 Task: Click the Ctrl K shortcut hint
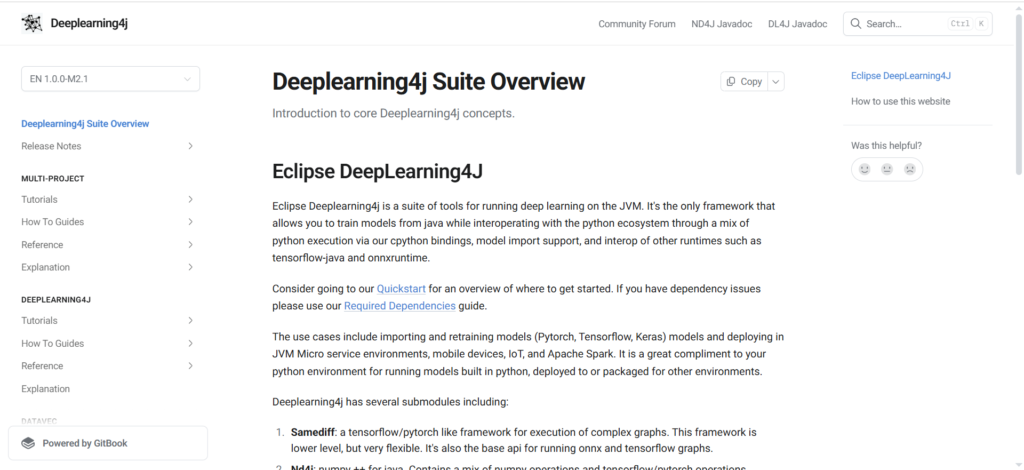pyautogui.click(x=968, y=24)
